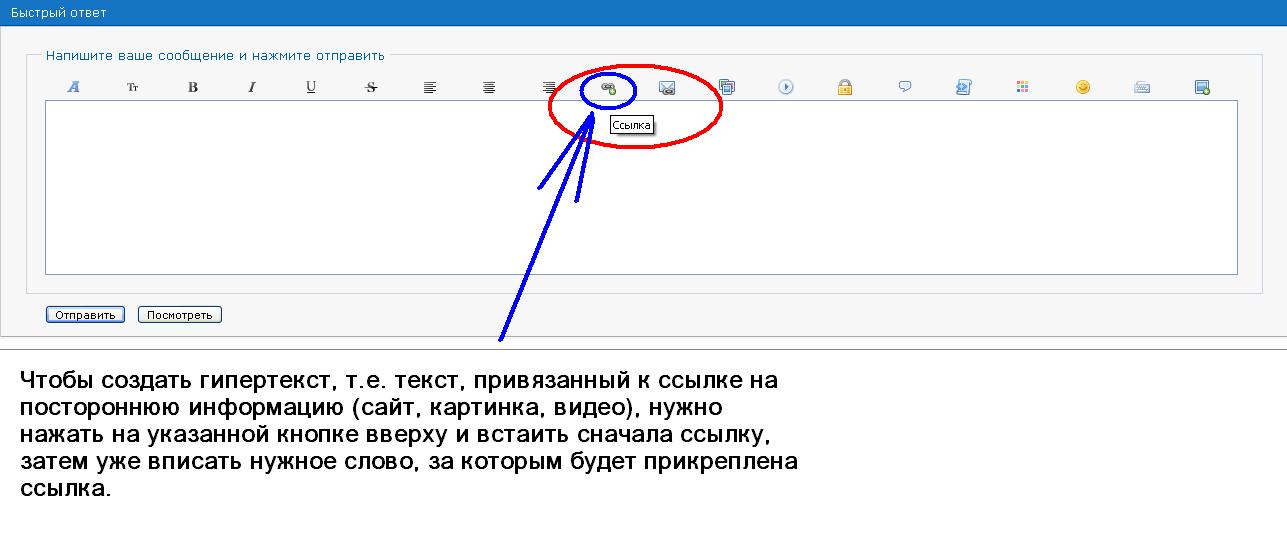This screenshot has height=560, width=1287.
Task: Open the smiley emoticon picker
Action: coord(1082,87)
